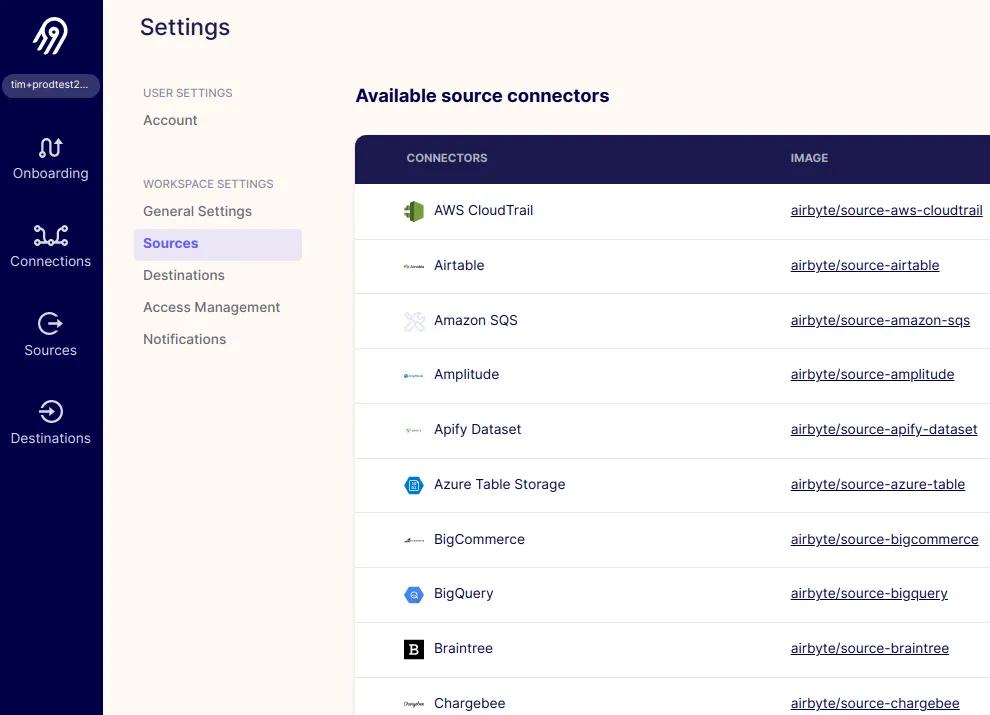Select the Apify Dataset connector name

tap(477, 430)
